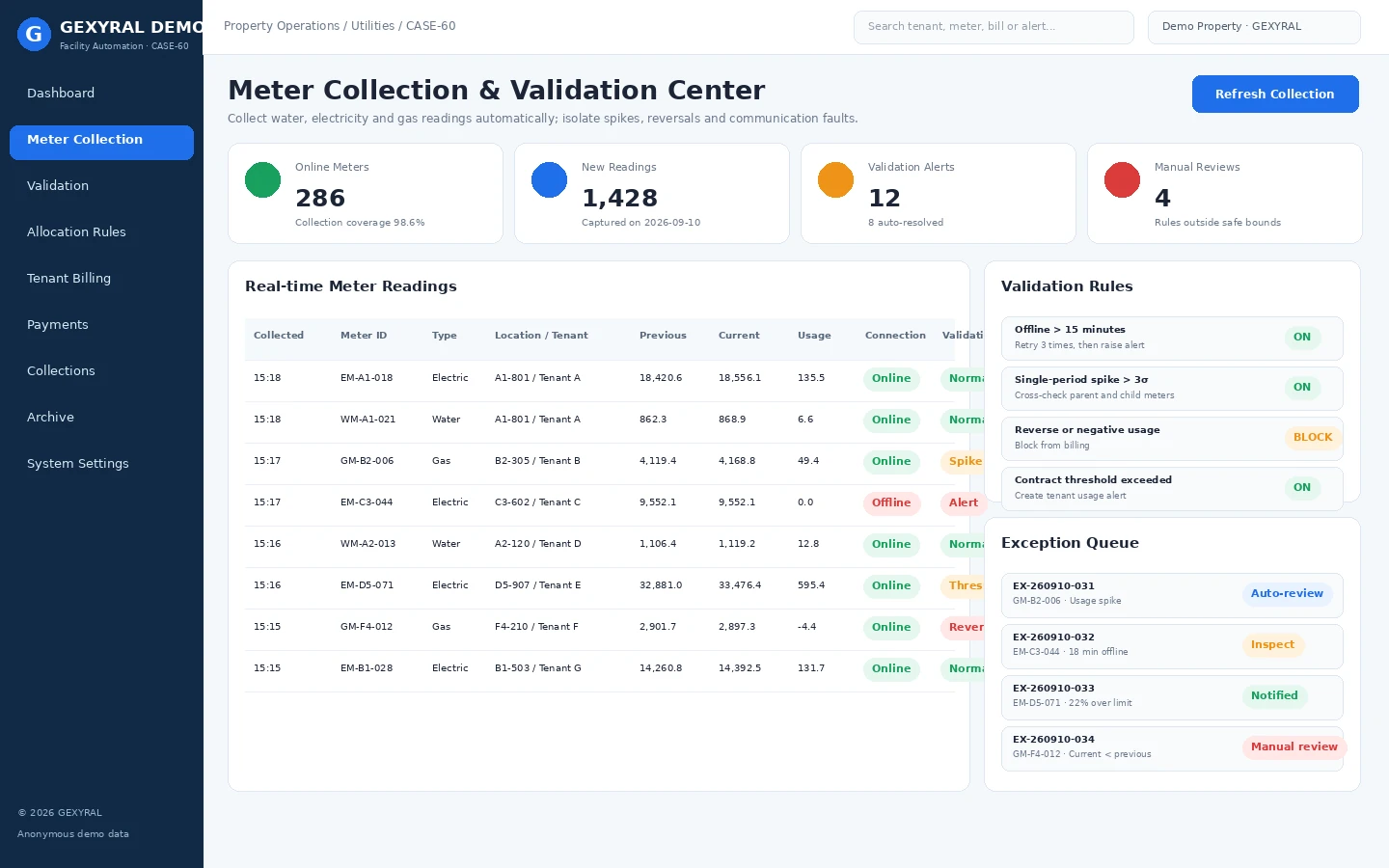Click the Property Operations / Utilities / CASE-60 breadcrumb

tap(340, 26)
